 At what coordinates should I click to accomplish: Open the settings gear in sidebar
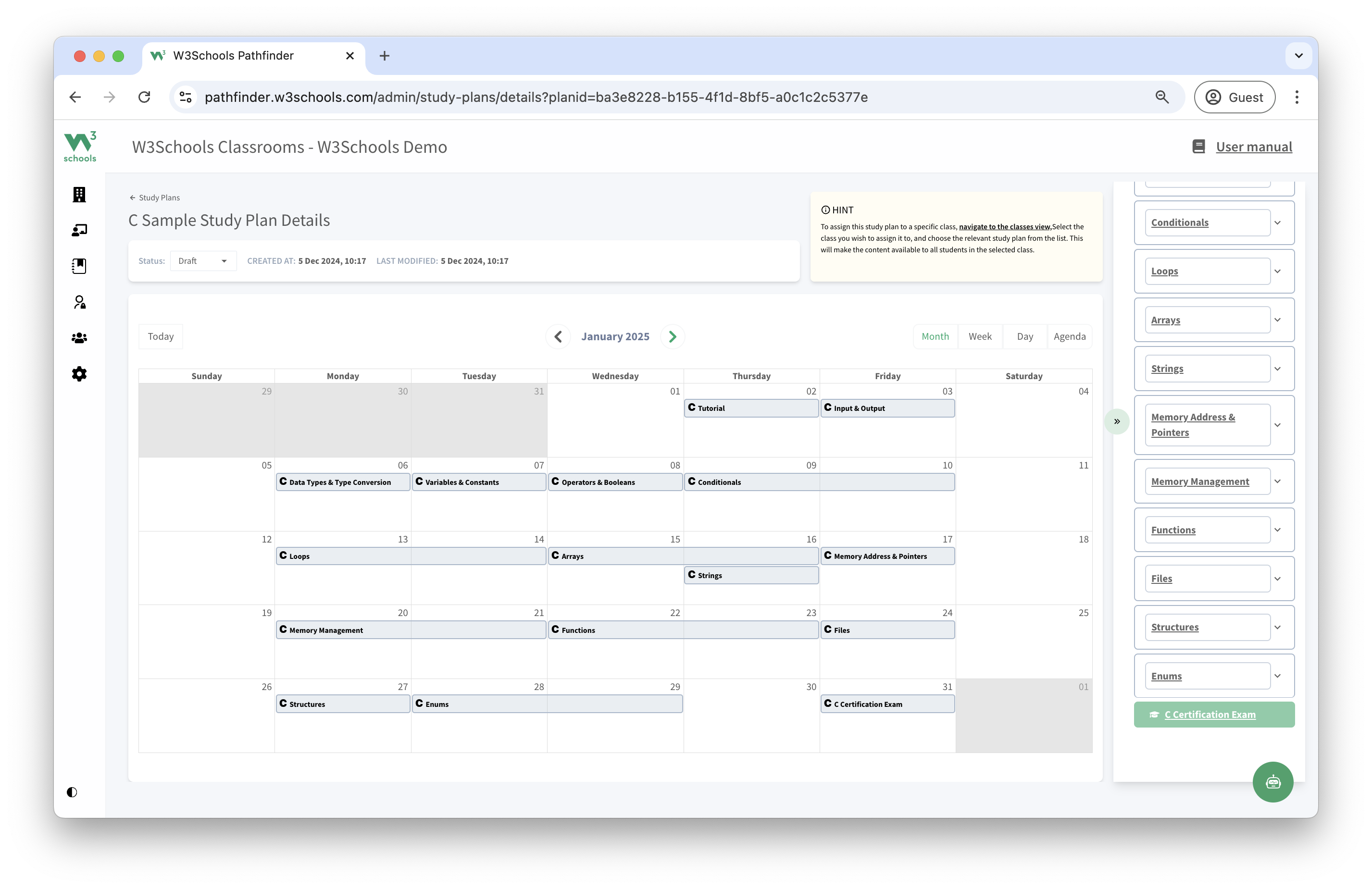pos(79,374)
